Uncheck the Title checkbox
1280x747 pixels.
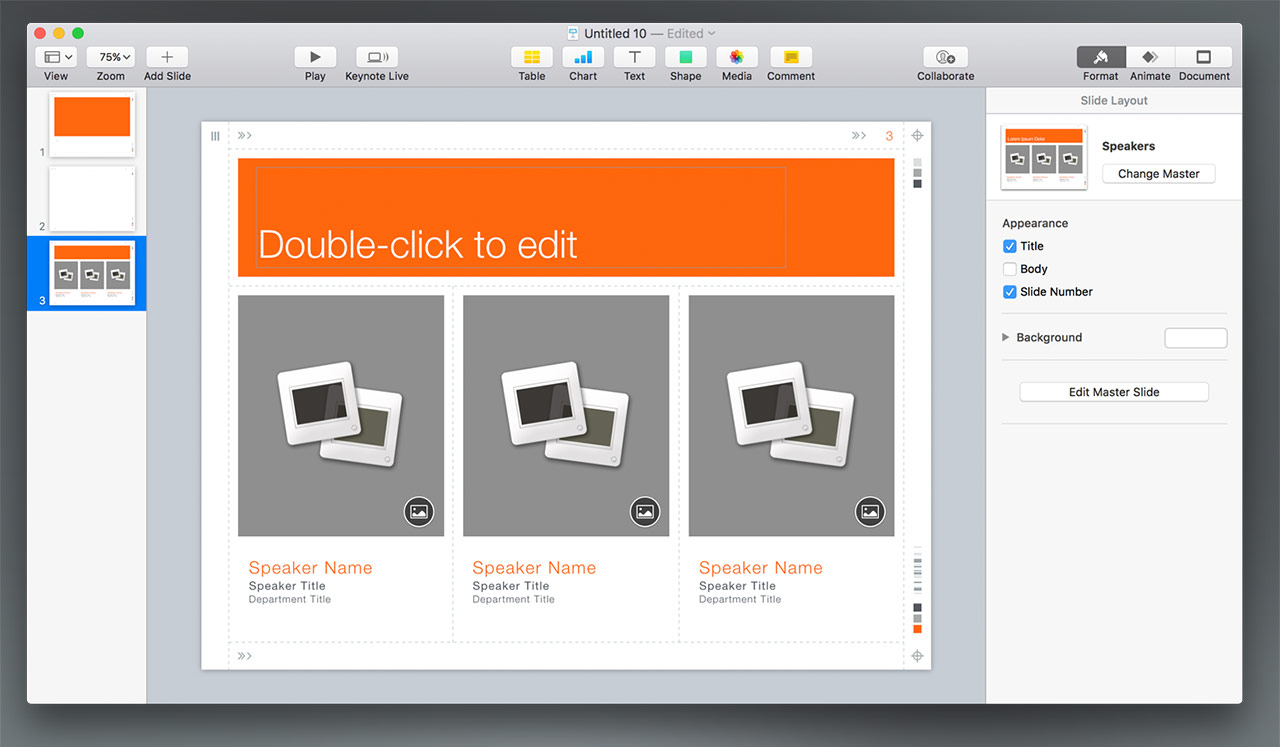click(x=1009, y=246)
